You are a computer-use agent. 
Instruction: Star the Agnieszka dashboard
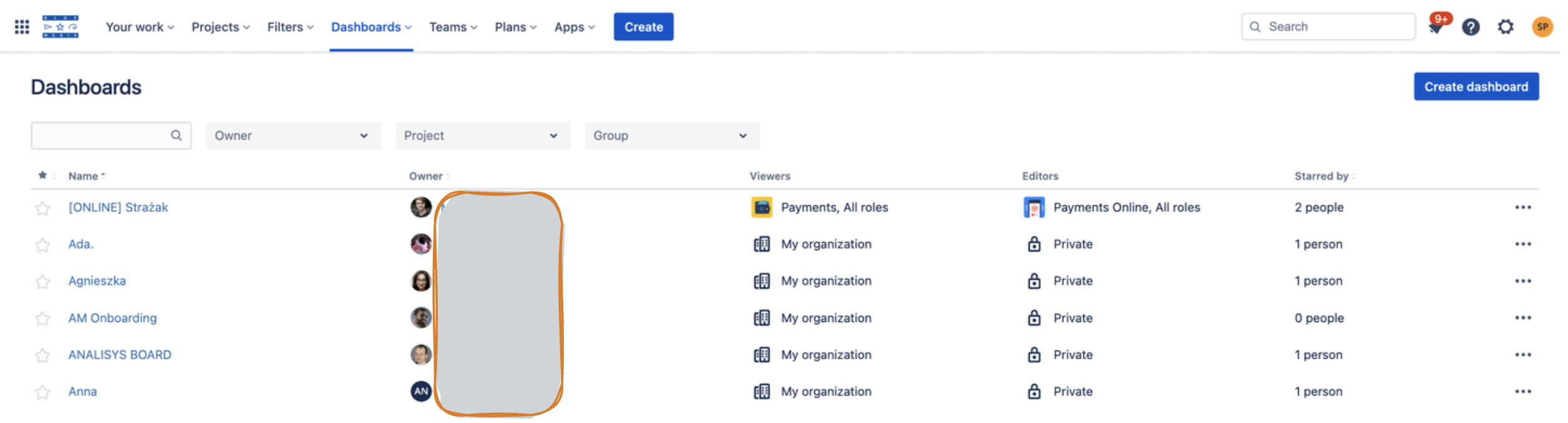point(42,282)
